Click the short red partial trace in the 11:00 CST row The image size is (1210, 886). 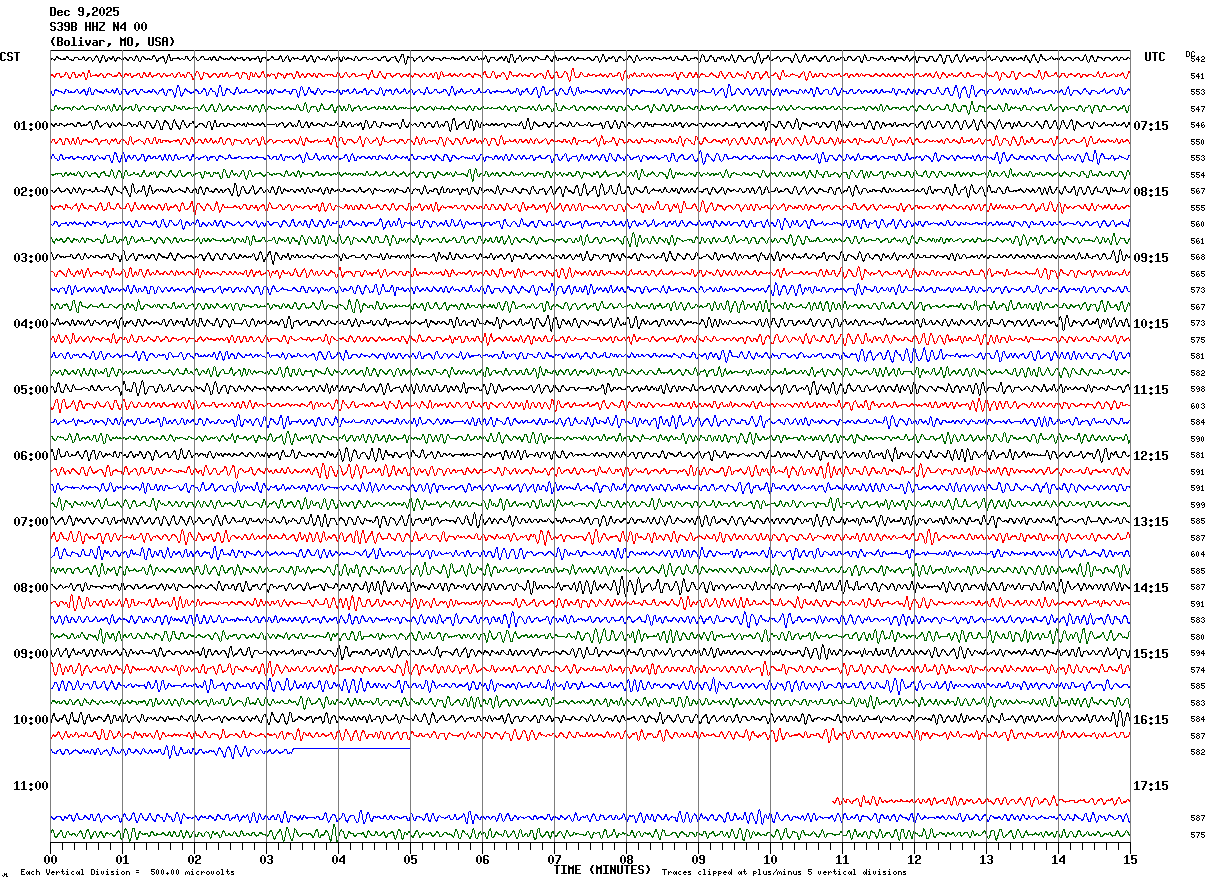tap(981, 800)
